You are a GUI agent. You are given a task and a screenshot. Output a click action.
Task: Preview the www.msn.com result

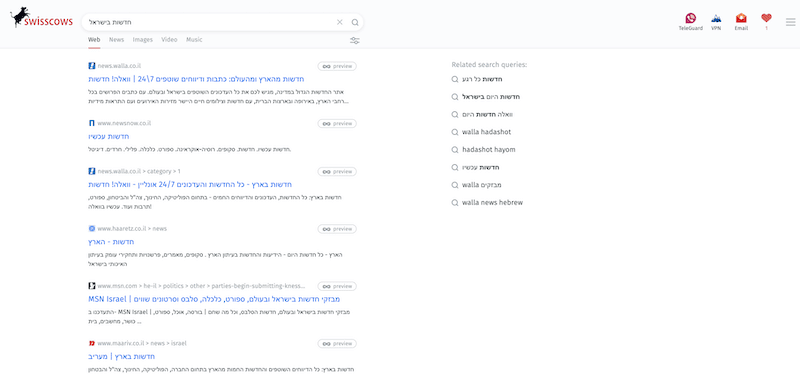[337, 286]
